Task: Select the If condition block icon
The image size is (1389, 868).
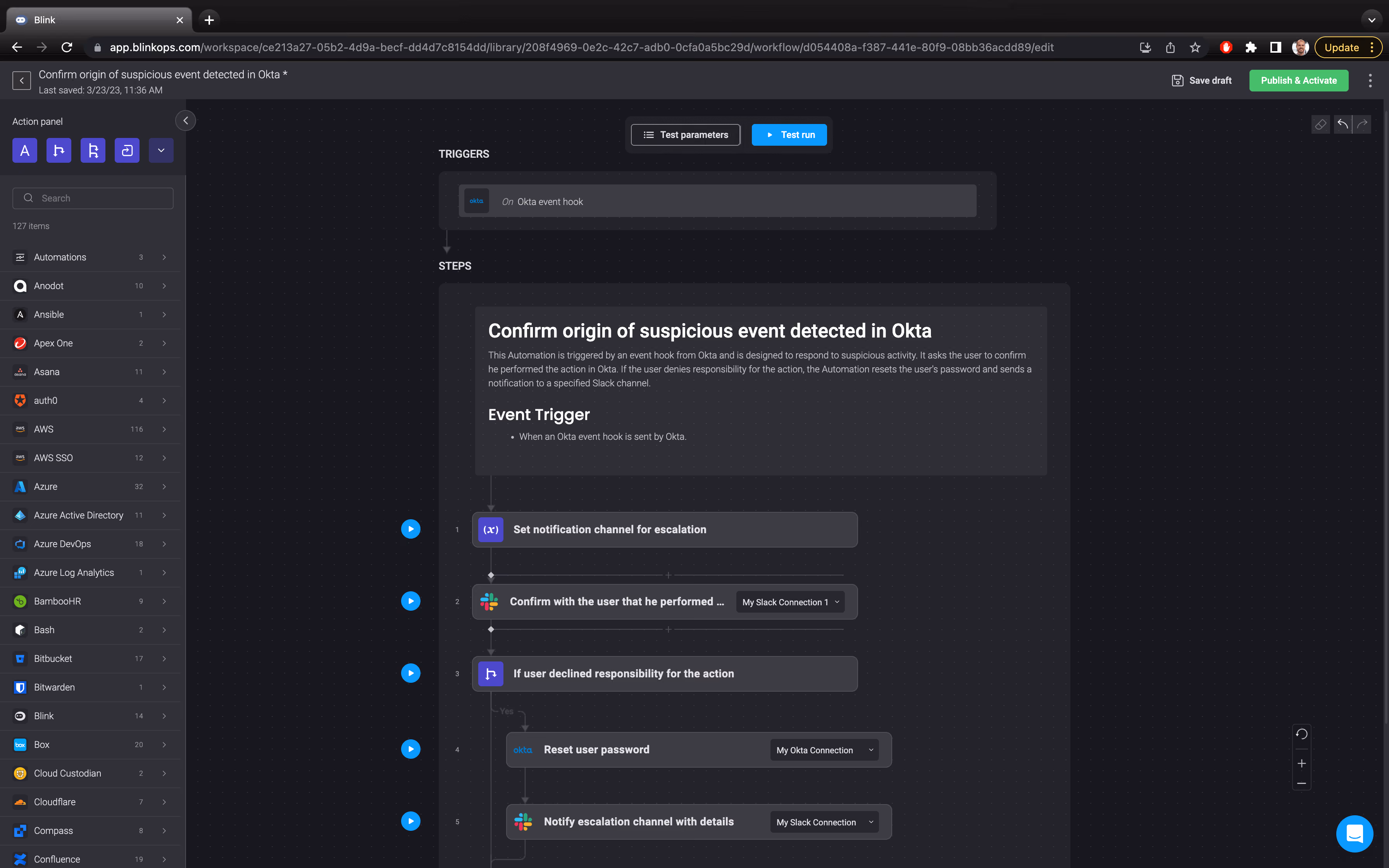Action: tap(59, 150)
